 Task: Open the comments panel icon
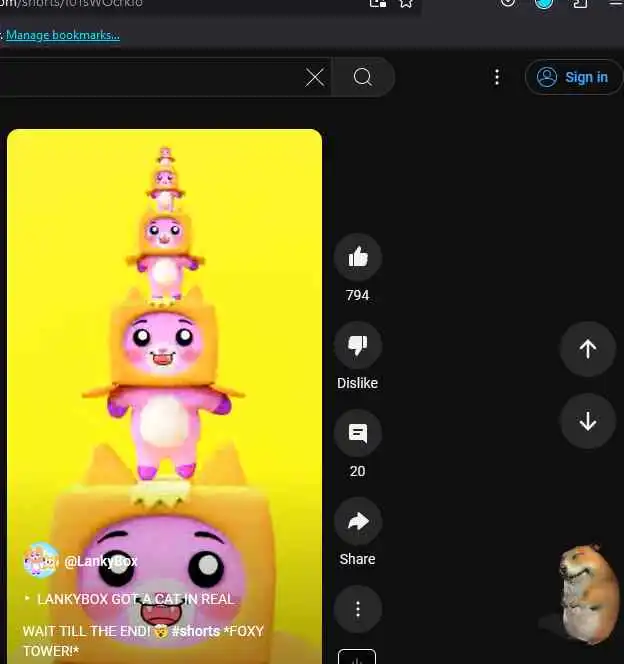pyautogui.click(x=358, y=433)
